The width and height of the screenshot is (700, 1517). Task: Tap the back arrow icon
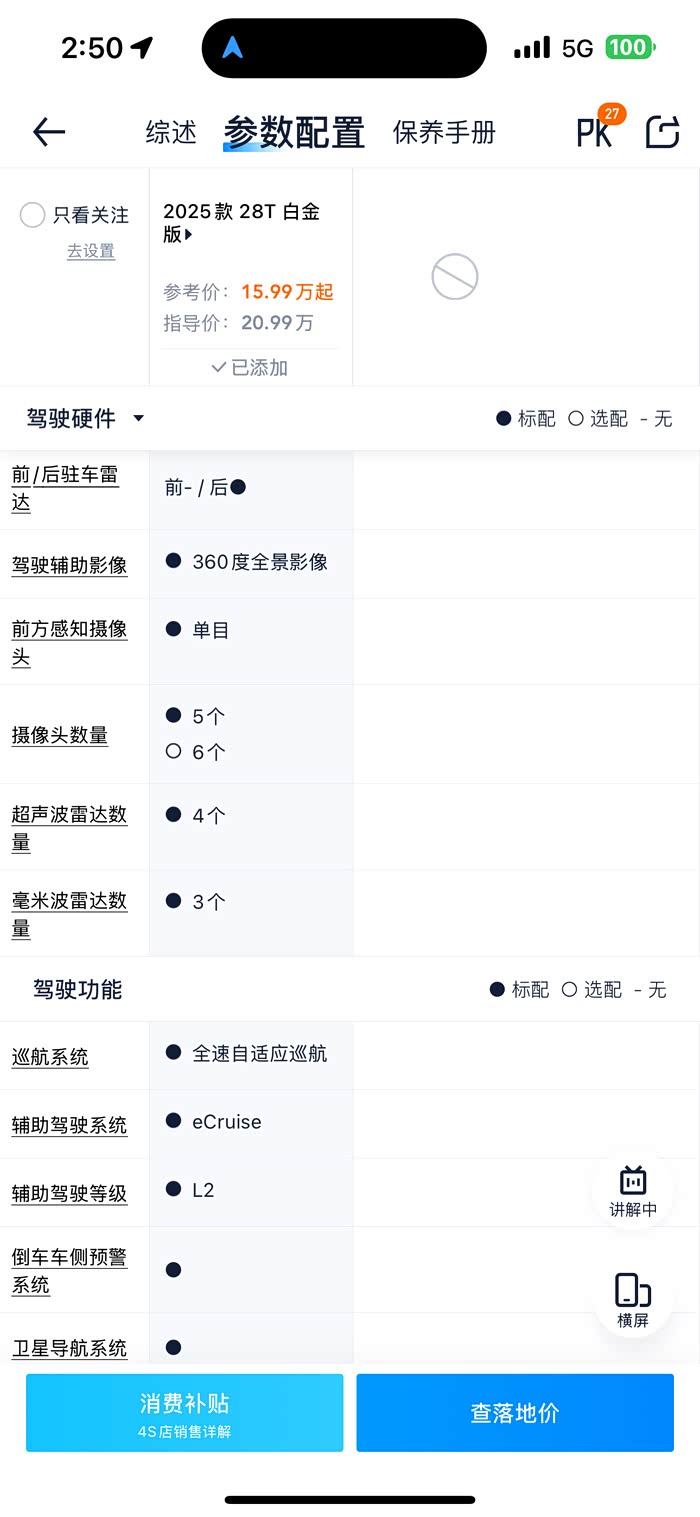[x=48, y=132]
